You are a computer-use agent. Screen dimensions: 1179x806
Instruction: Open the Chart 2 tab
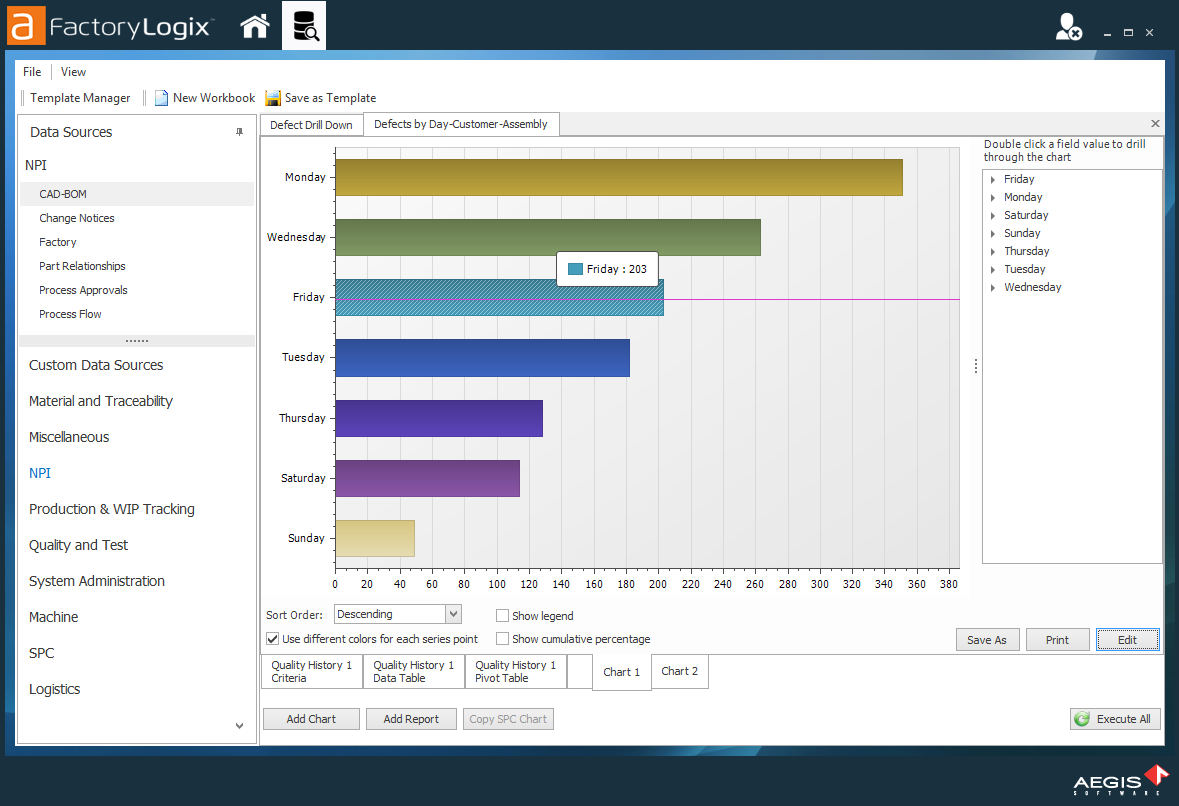point(679,671)
